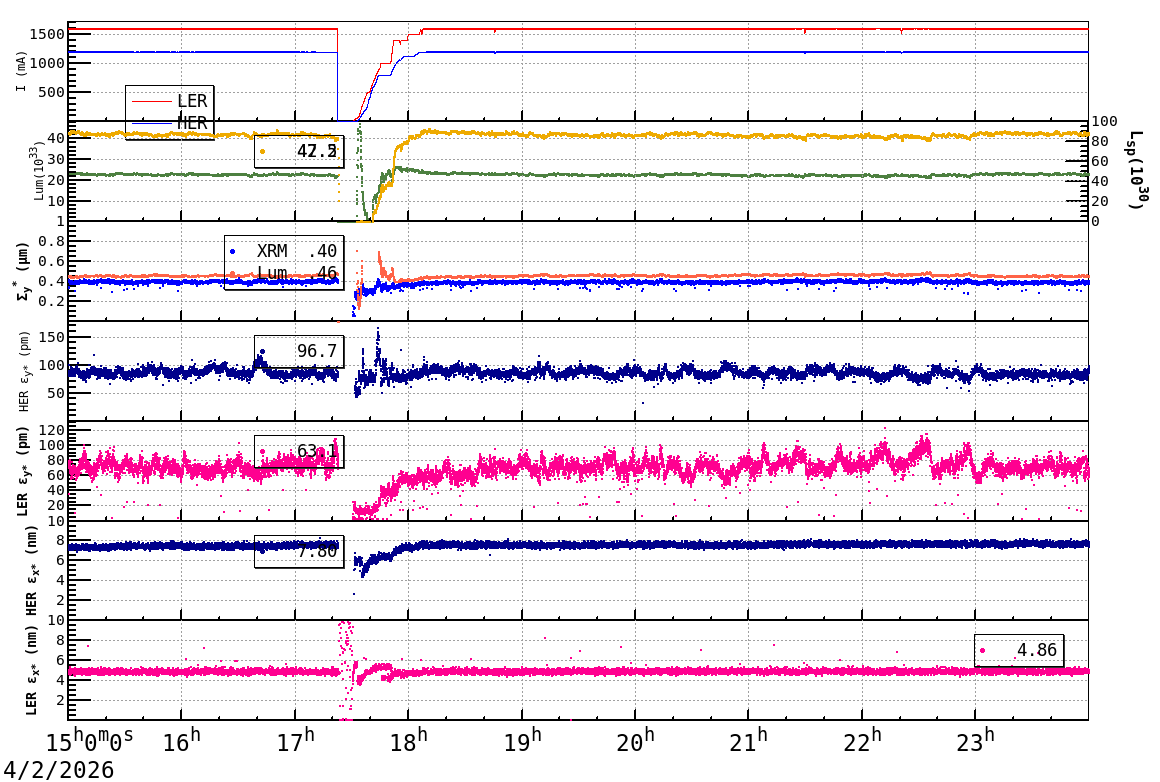Click the 150 tick on HER εy* axis
The width and height of the screenshot is (1160, 782).
pyautogui.click(x=51, y=337)
